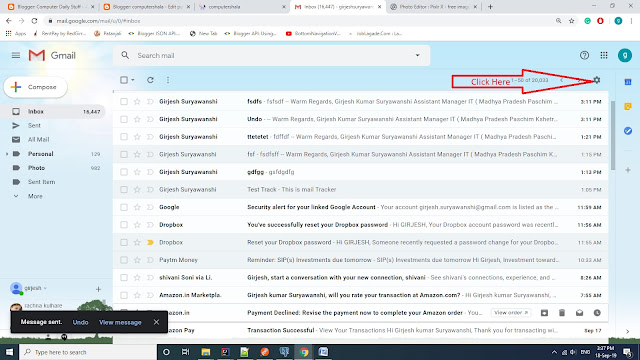This screenshot has height=360, width=640.
Task: Select checkbox for Undo email
Action: 124,119
